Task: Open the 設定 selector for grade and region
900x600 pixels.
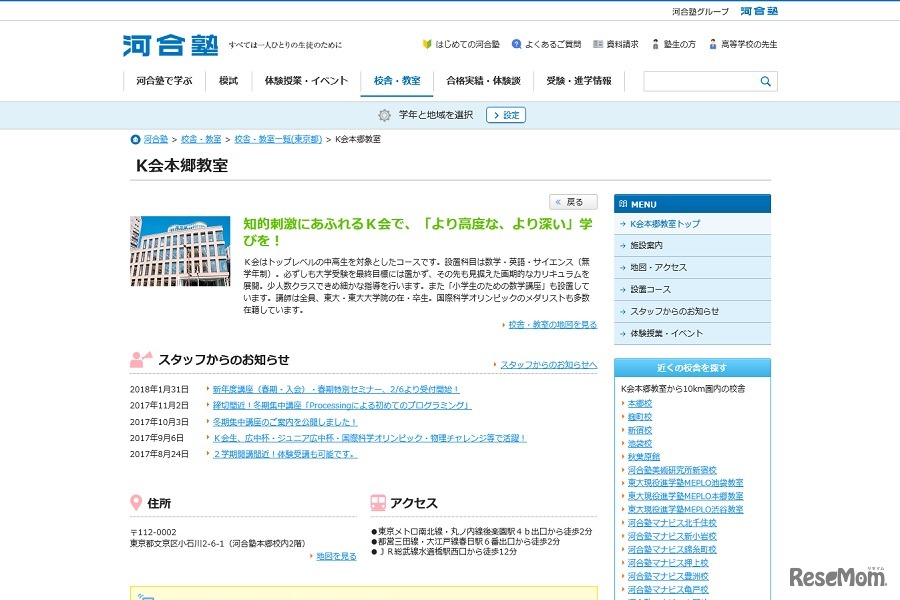Action: click(x=506, y=115)
